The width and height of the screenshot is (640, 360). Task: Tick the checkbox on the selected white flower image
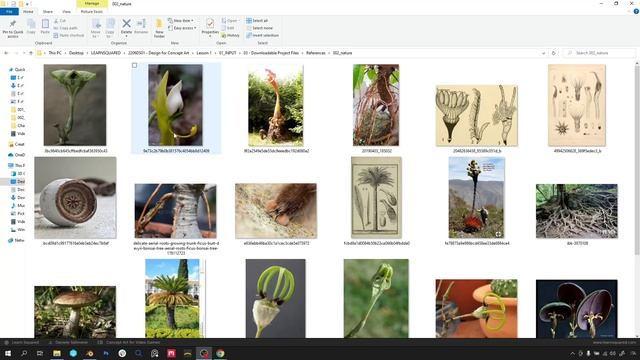135,65
